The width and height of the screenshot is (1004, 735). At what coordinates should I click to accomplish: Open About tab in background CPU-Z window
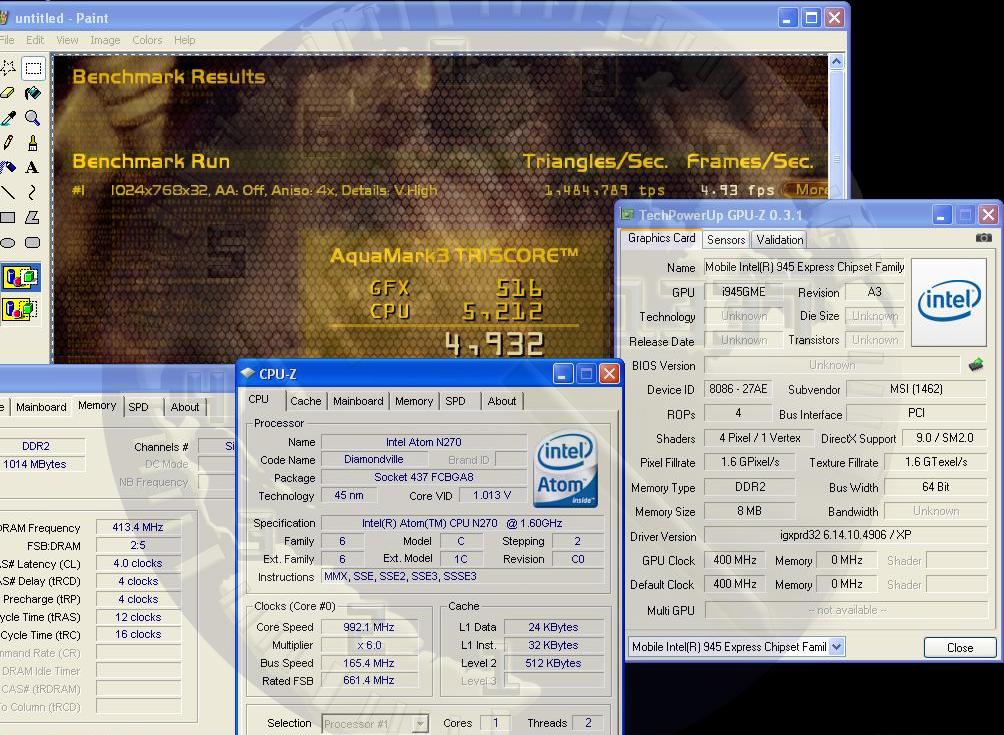pos(184,407)
